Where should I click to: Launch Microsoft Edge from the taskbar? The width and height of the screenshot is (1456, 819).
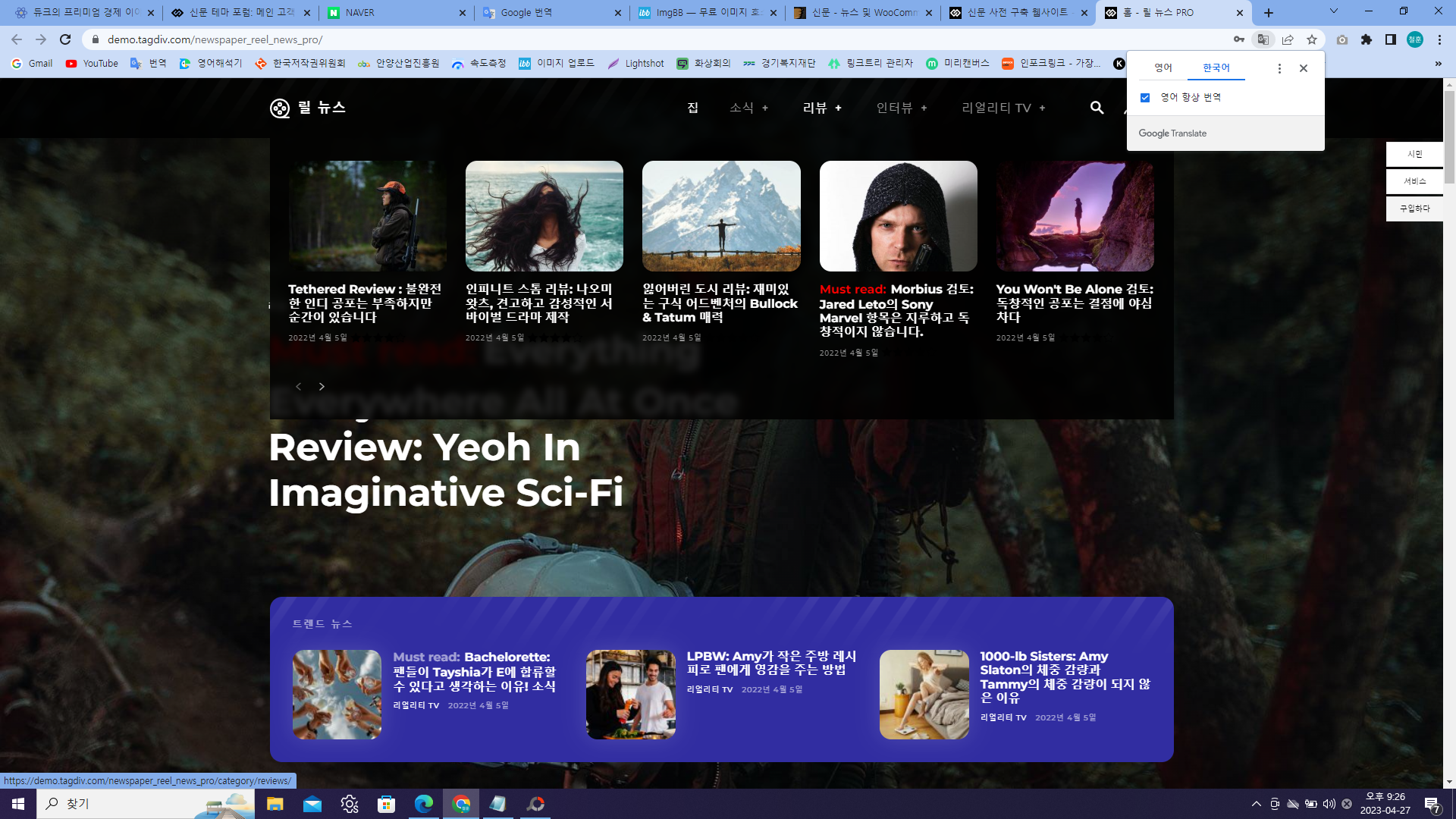pos(424,804)
